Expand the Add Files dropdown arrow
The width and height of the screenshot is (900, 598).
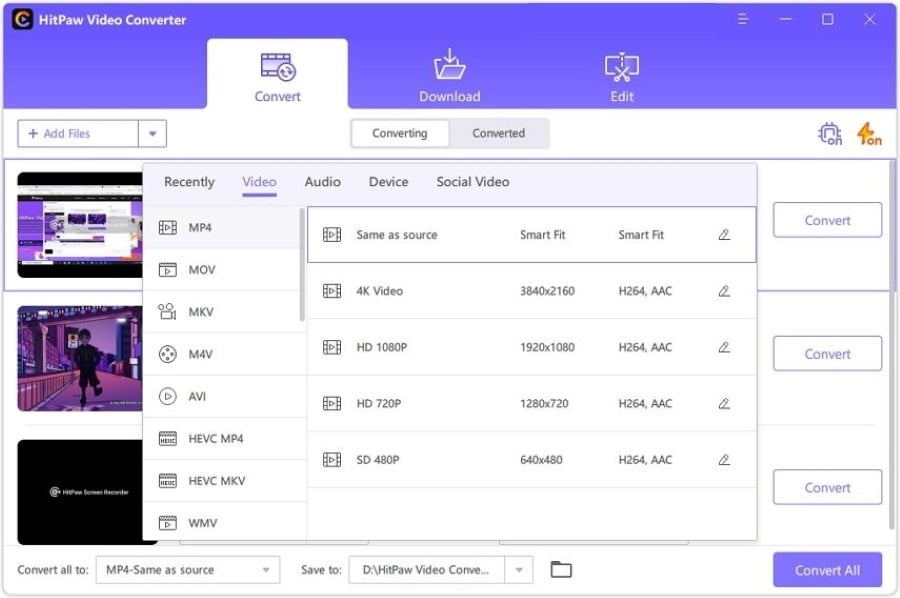pos(152,134)
